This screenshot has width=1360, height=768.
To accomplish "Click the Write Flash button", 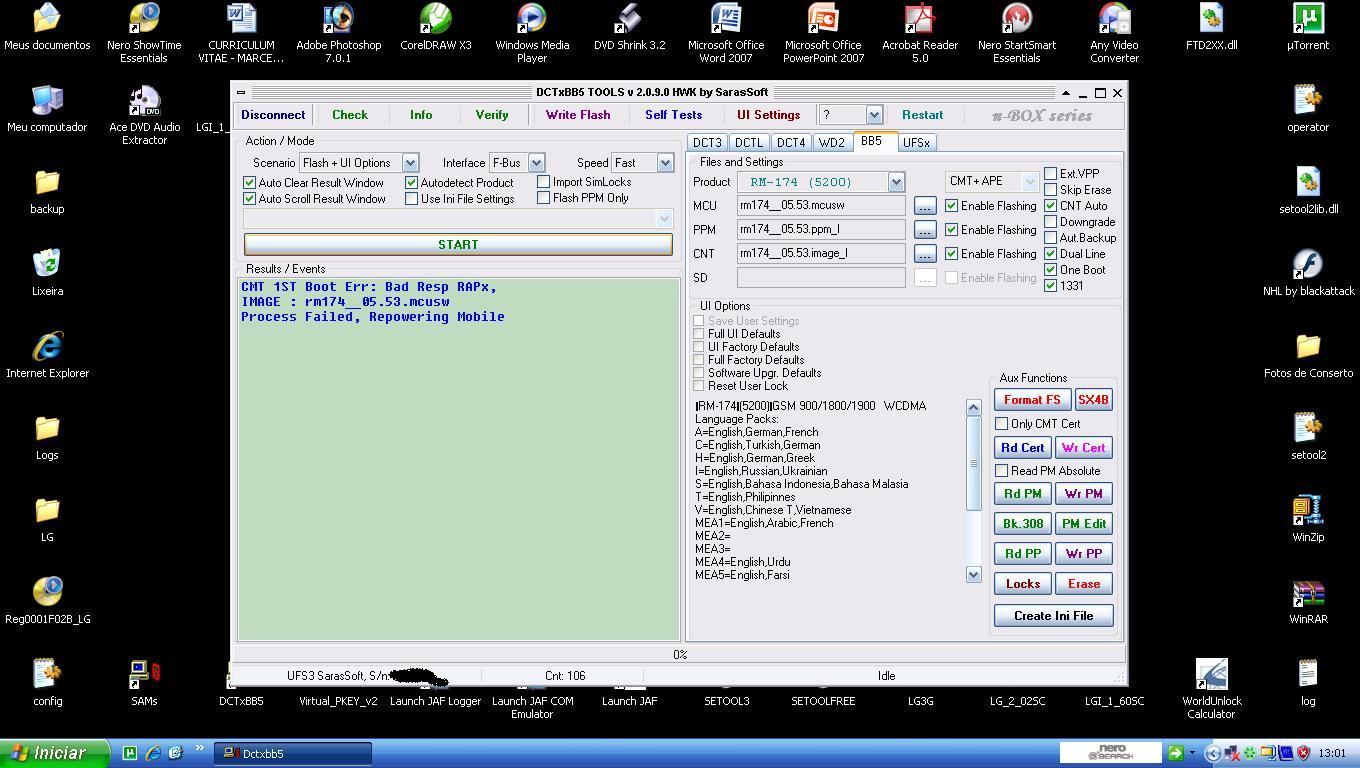I will (x=578, y=115).
